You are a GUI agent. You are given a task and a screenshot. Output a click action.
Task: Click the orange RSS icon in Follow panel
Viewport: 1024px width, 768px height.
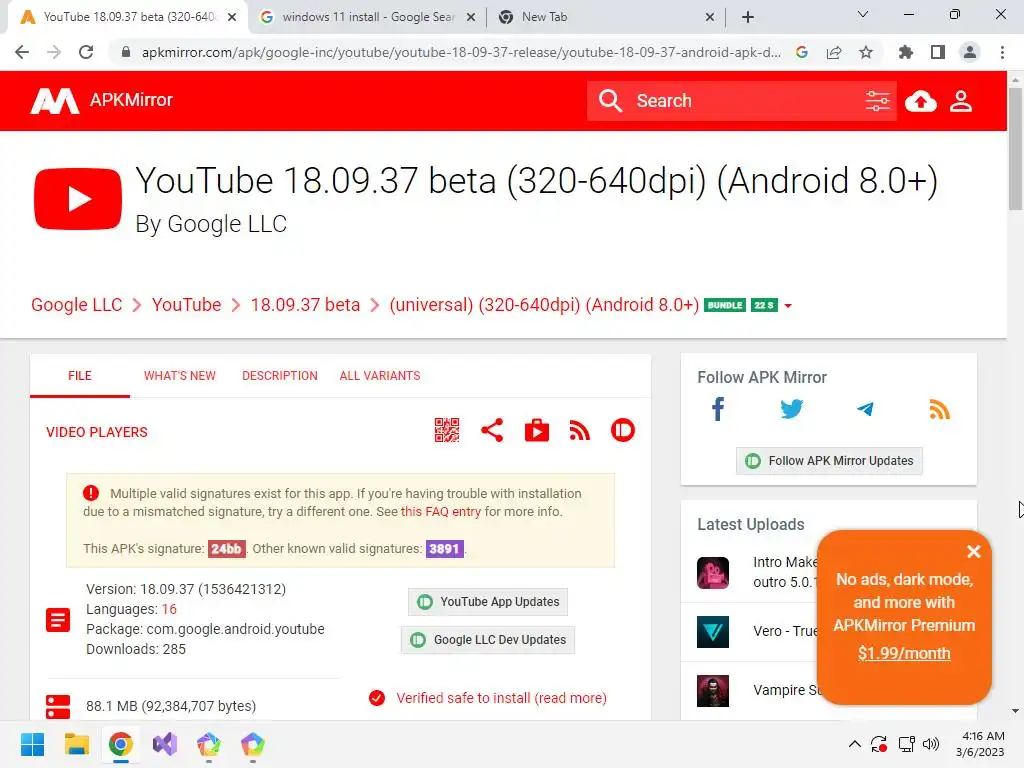(939, 409)
